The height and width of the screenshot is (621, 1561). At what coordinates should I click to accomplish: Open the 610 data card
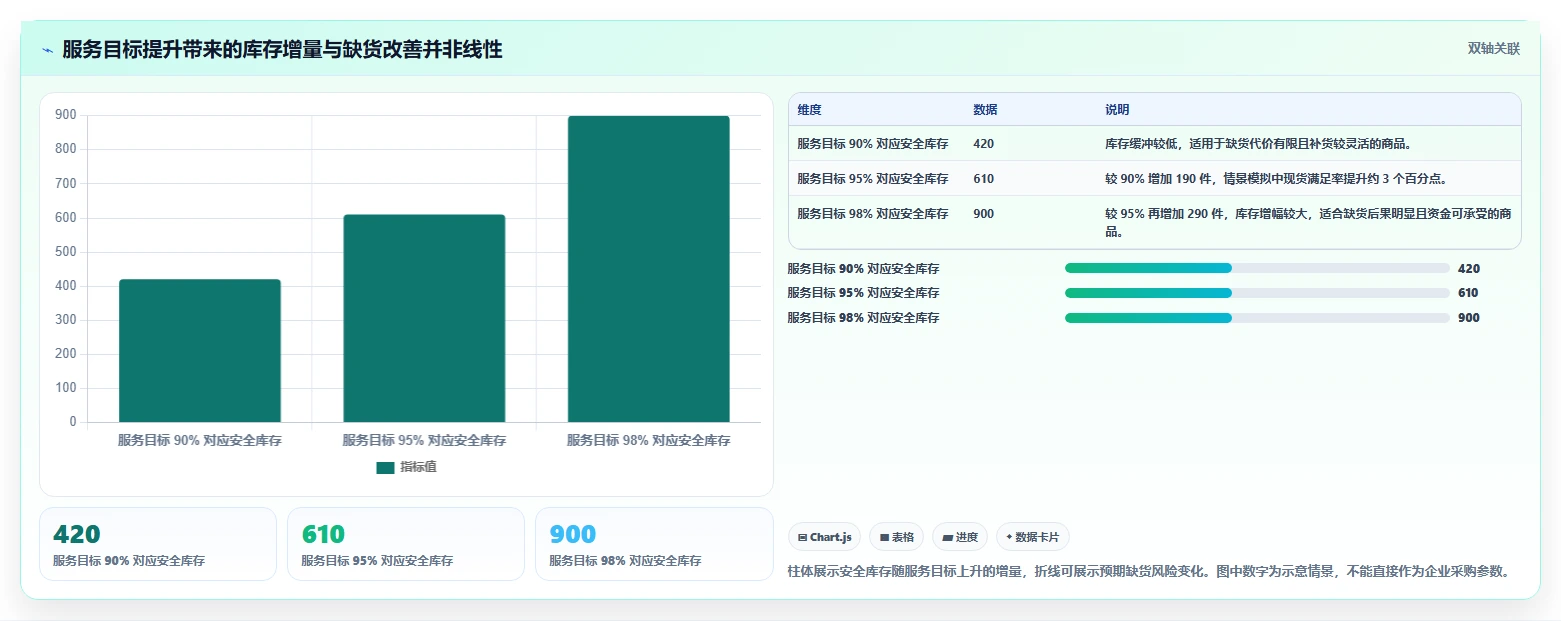point(406,544)
